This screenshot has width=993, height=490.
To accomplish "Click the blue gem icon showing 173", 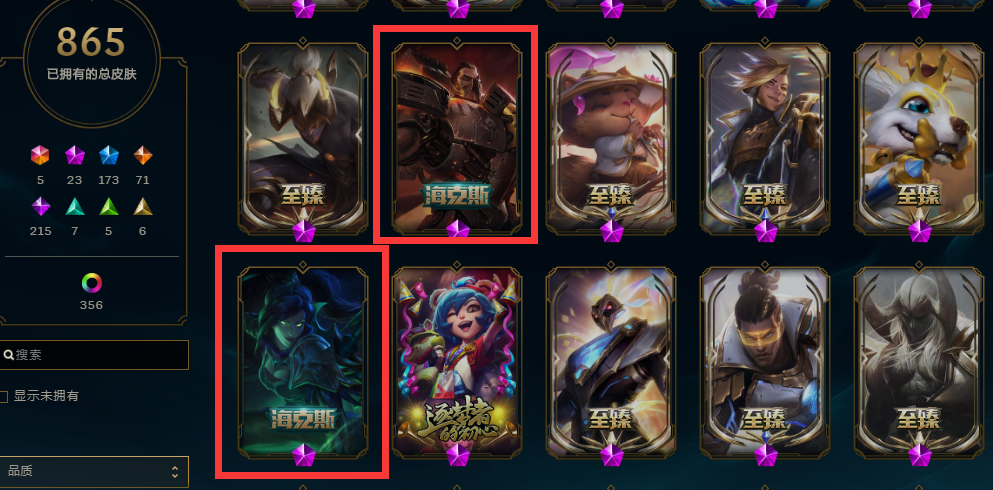I will click(x=108, y=155).
